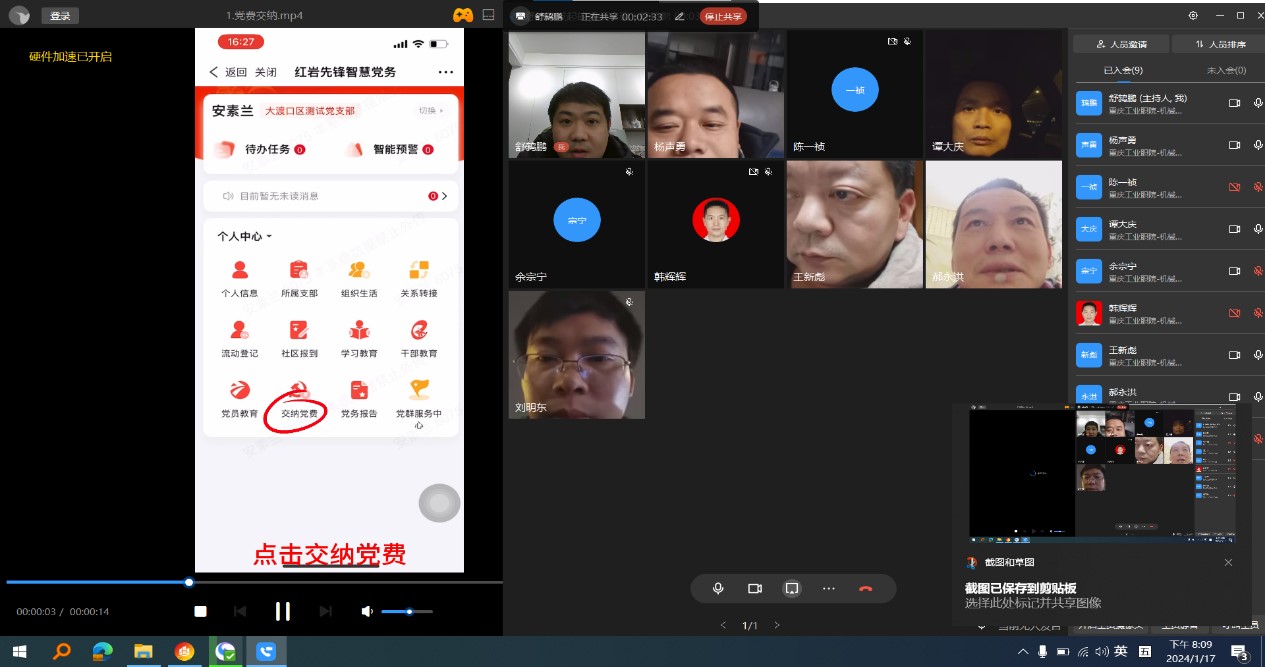Seek on the video progress bar
This screenshot has width=1265, height=667.
(x=252, y=582)
